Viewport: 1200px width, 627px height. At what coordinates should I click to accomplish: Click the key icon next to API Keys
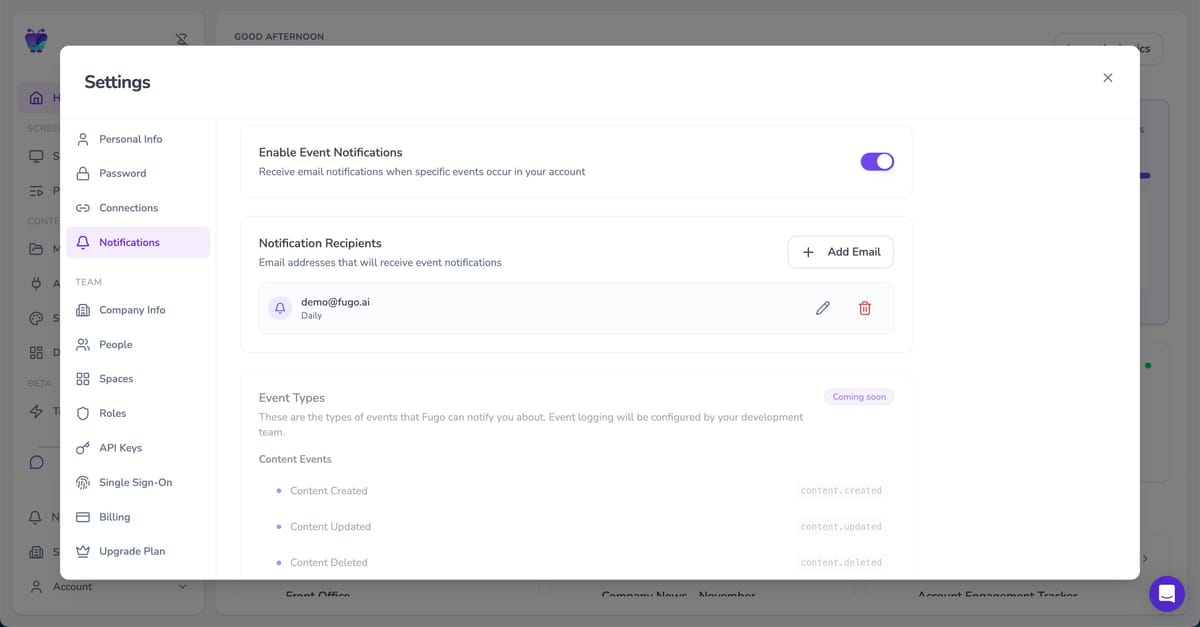coord(83,448)
